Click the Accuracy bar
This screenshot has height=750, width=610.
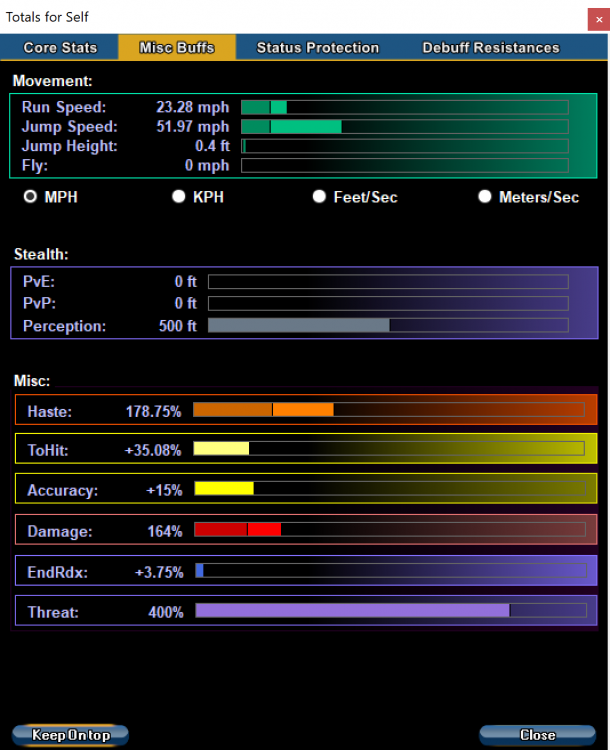click(x=388, y=489)
